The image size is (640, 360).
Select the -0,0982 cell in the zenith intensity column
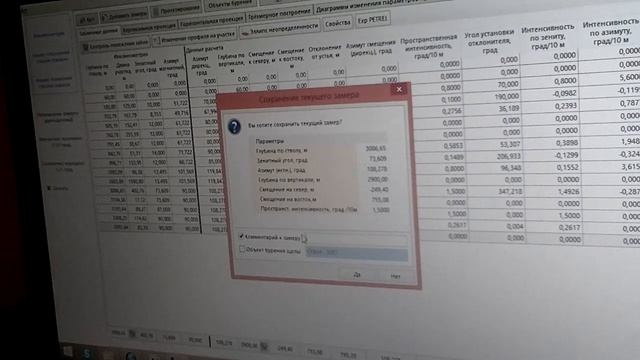[x=564, y=93]
